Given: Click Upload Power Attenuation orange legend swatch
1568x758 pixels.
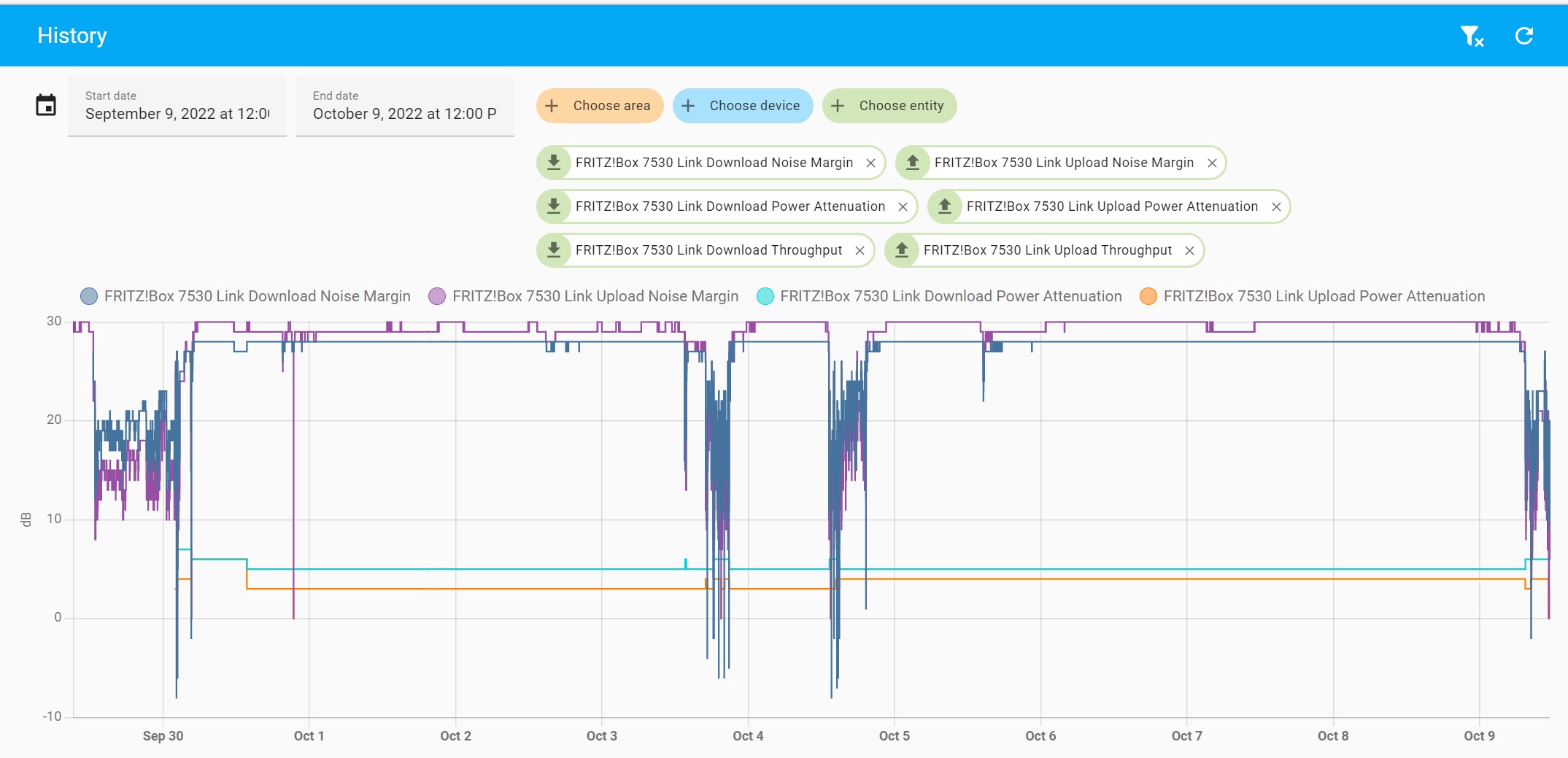Looking at the screenshot, I should pos(1148,296).
